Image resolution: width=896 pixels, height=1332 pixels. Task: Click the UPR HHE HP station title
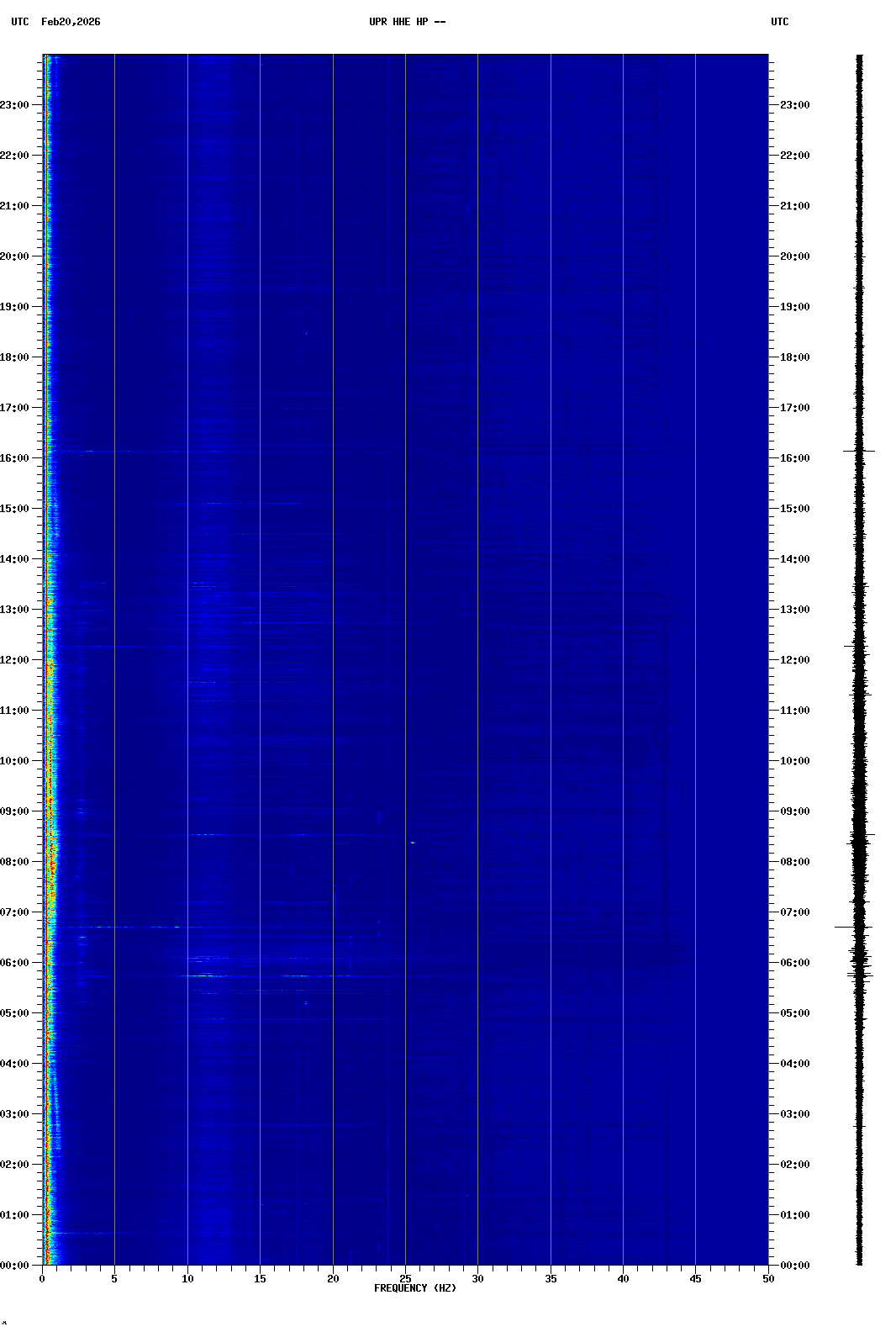pos(407,22)
